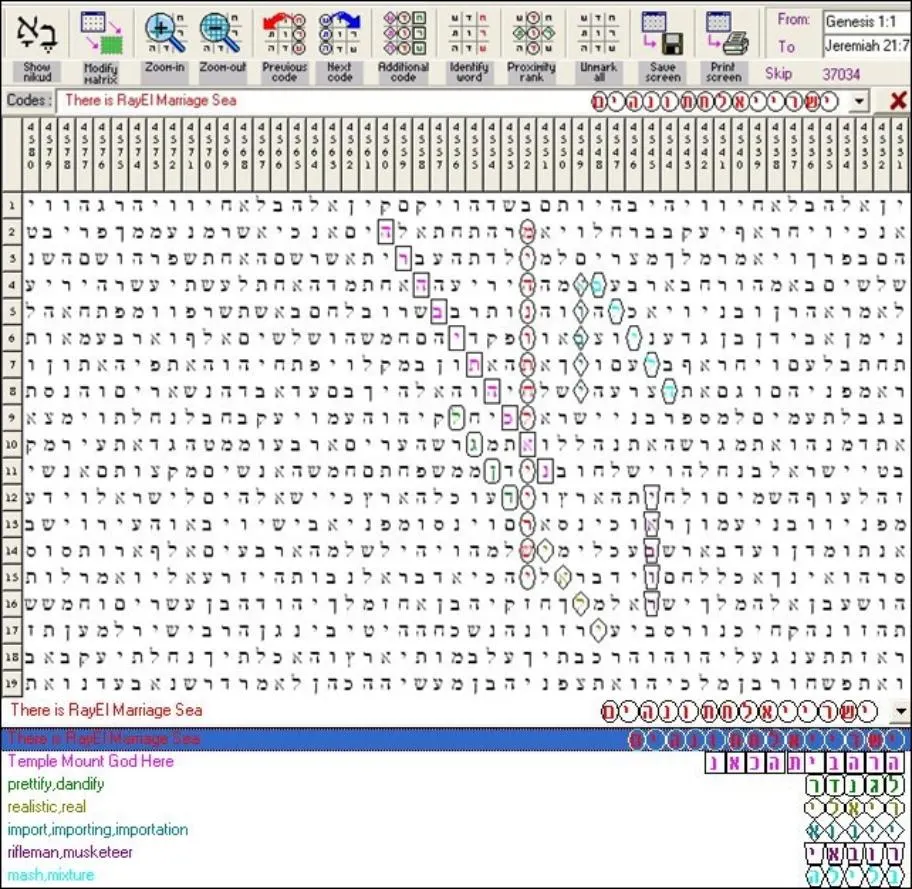Go to Next code
The image size is (912, 889).
point(340,33)
